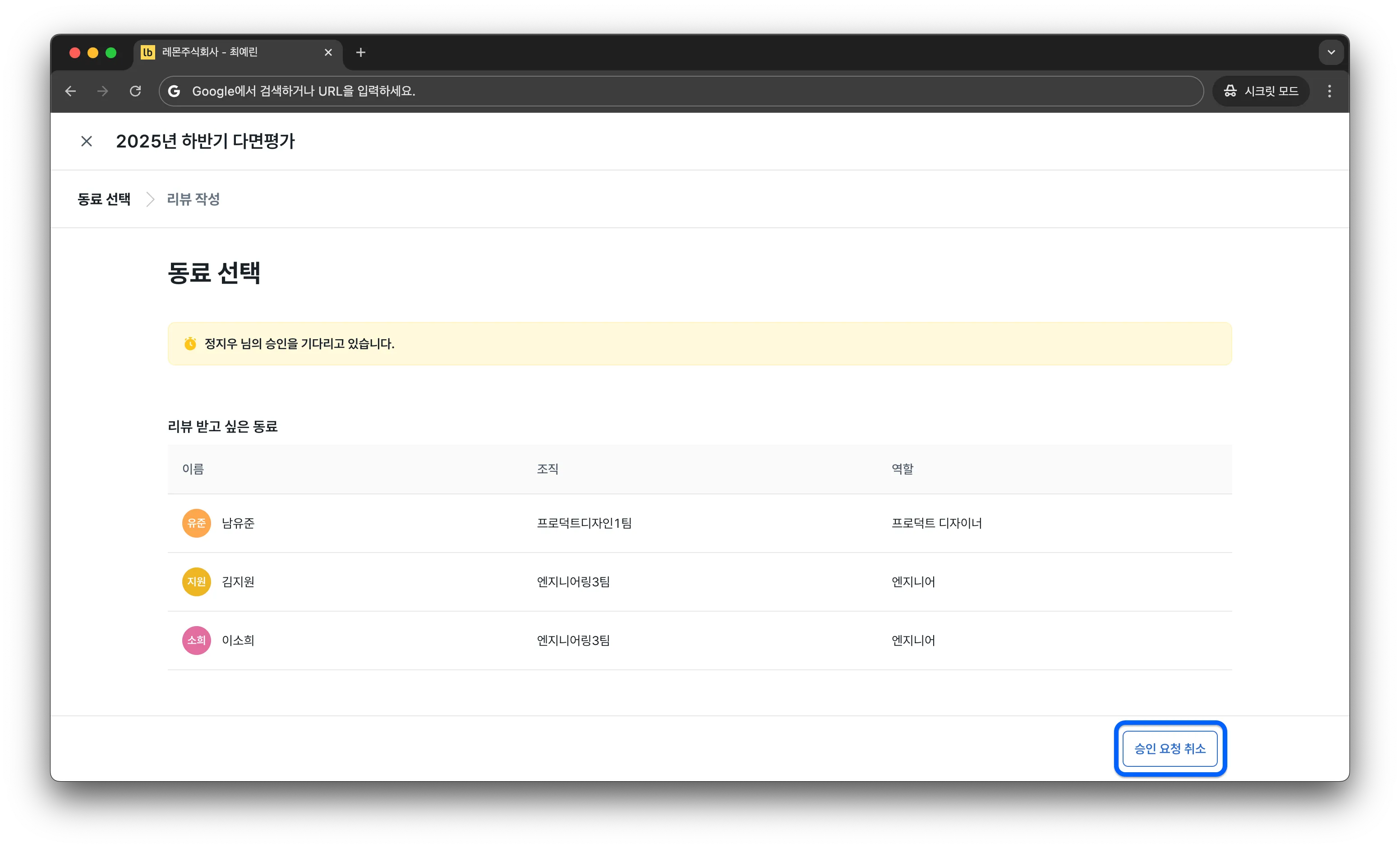Click the 리뷰 받고 싶은 동료 section heading
Viewport: 1400px width, 848px height.
(x=223, y=426)
